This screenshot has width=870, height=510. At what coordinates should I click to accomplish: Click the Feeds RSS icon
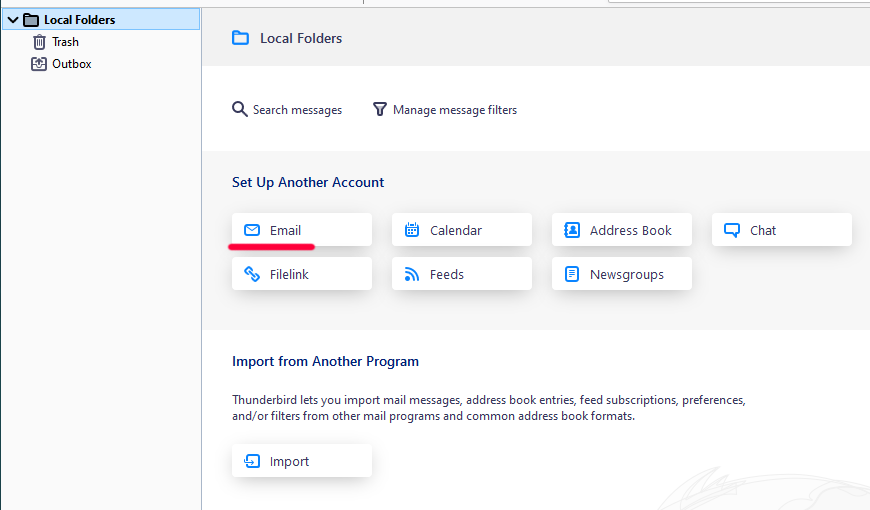[412, 274]
